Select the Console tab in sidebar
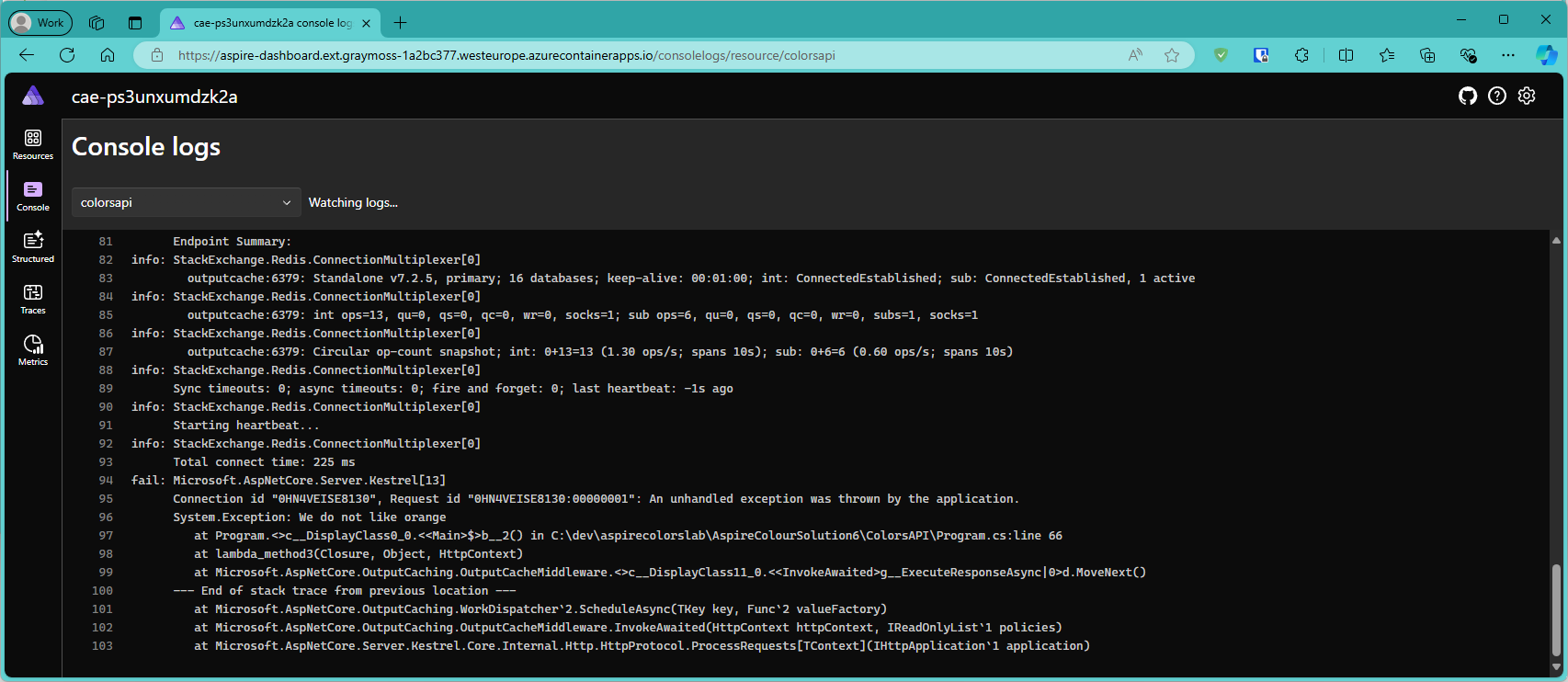The height and width of the screenshot is (682, 1568). point(33,196)
